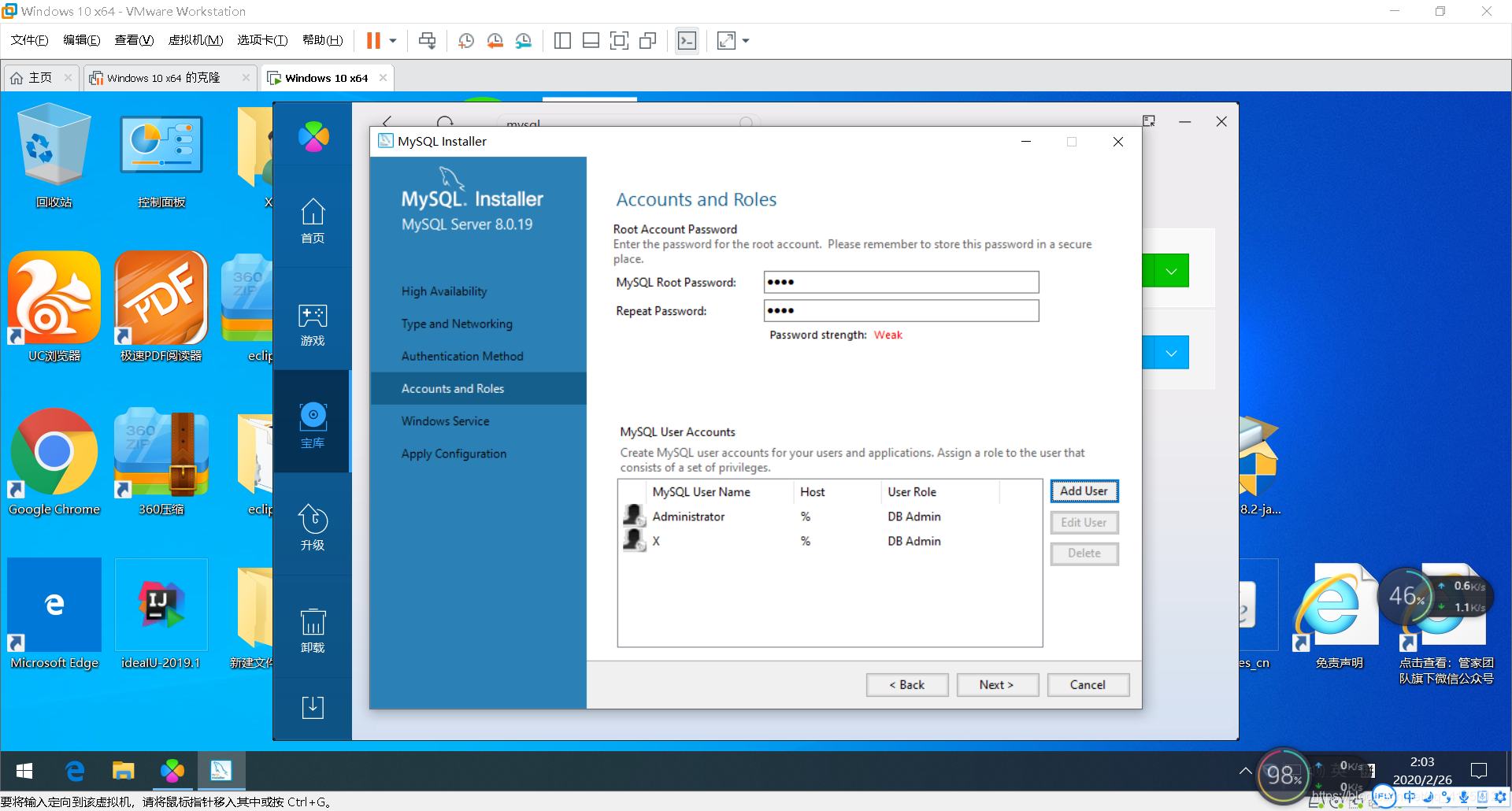Click the unity mode icon

pos(648,41)
